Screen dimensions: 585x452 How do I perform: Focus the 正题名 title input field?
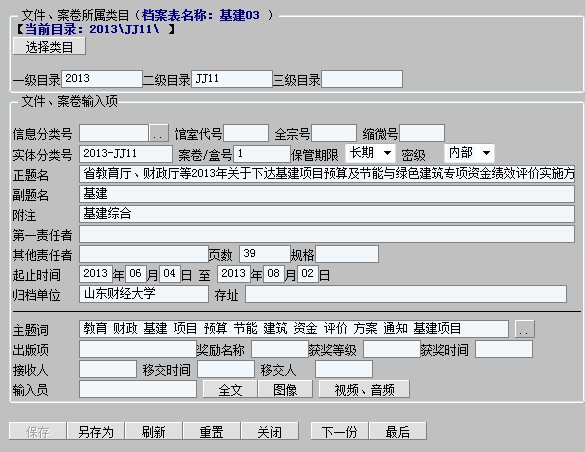click(x=327, y=174)
